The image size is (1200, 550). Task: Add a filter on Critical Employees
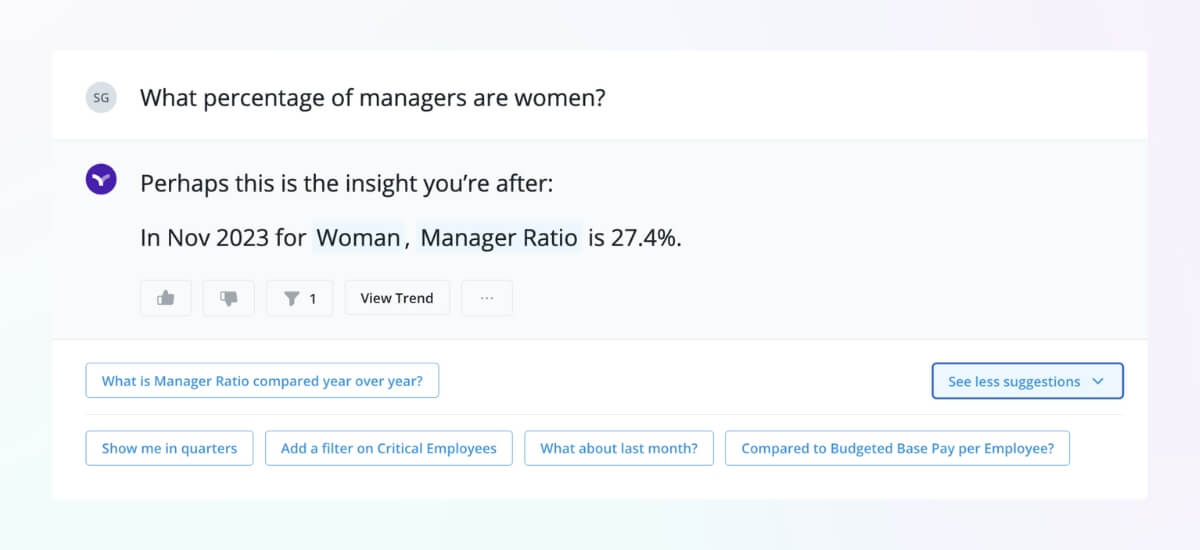tap(388, 448)
